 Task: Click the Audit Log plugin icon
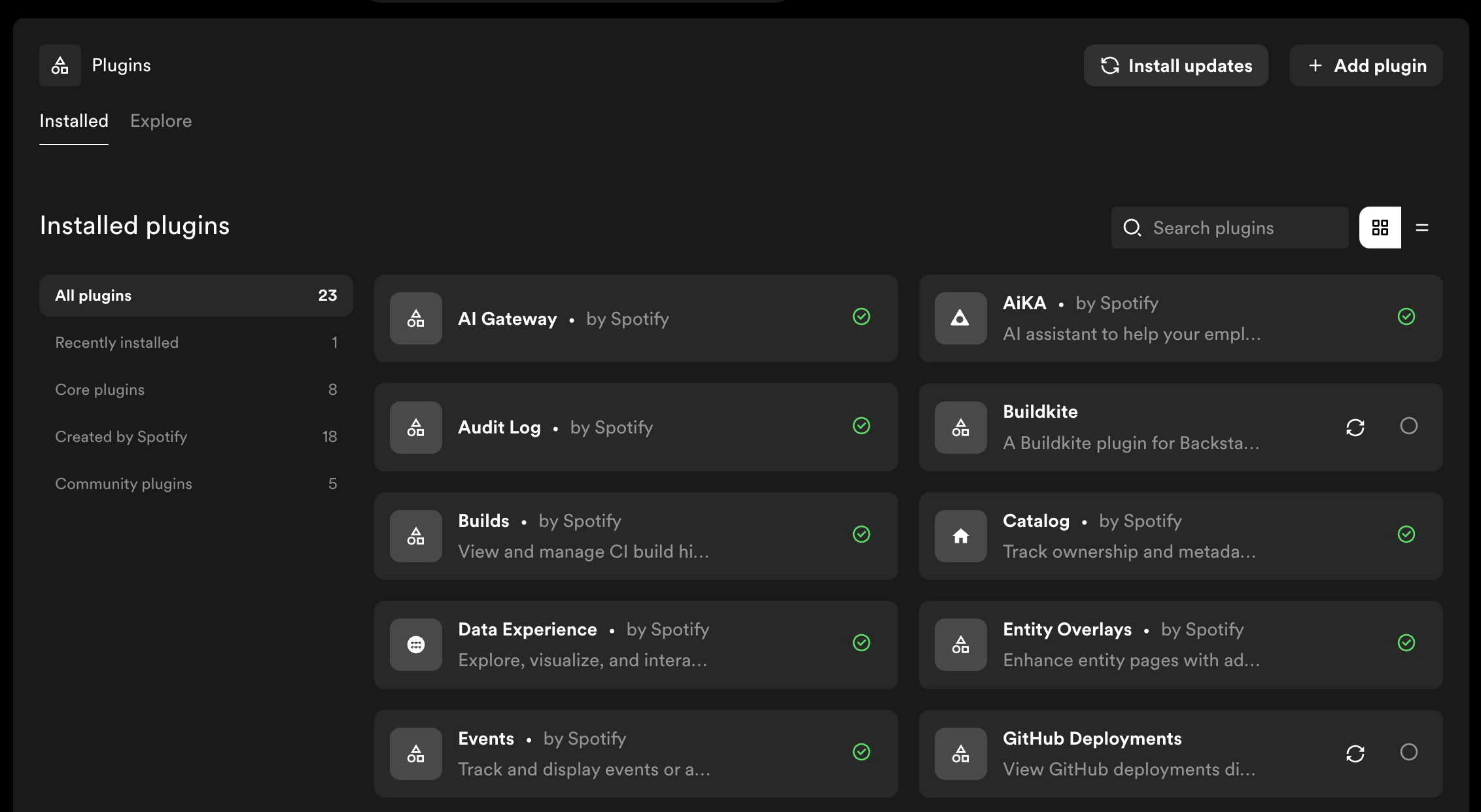(416, 428)
